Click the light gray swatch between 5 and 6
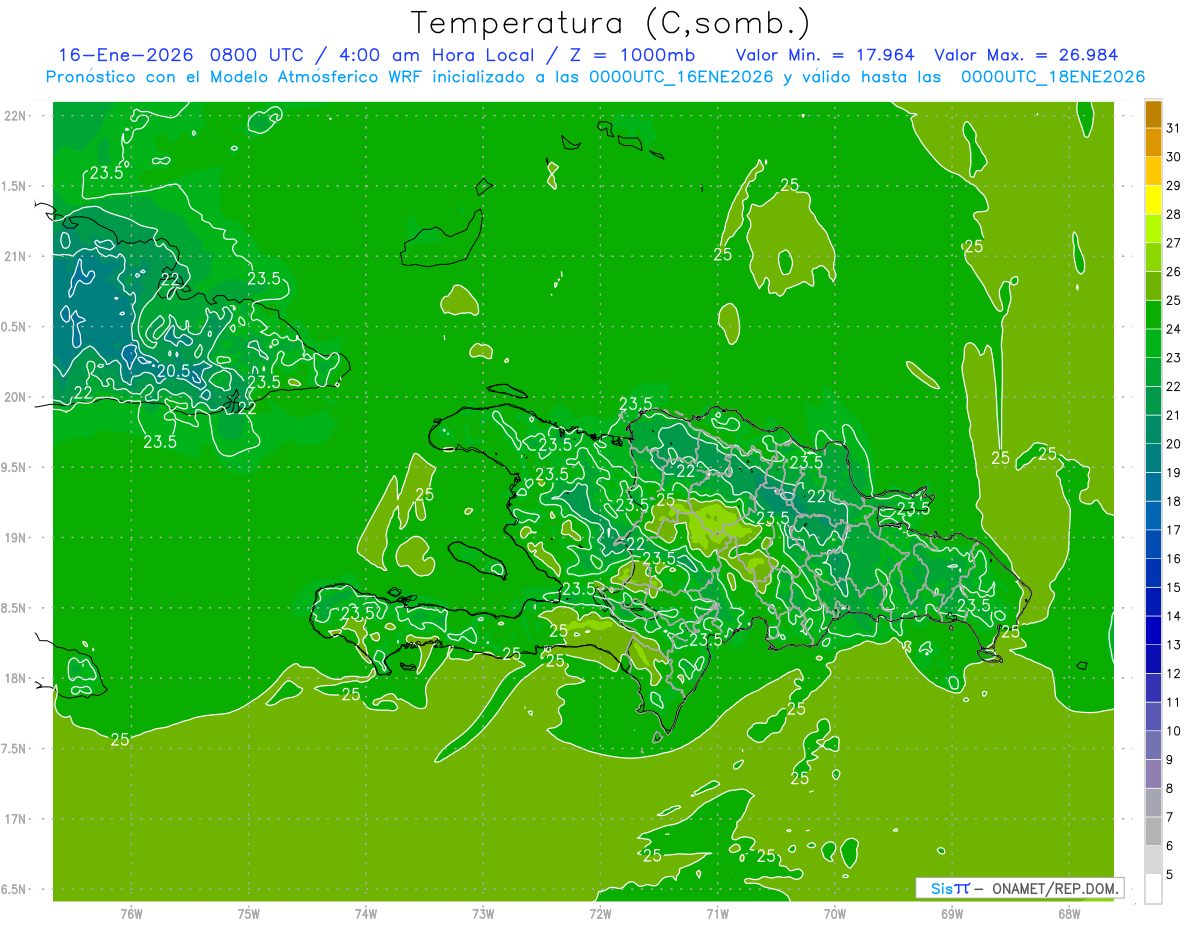The height and width of the screenshot is (927, 1200). (1154, 860)
